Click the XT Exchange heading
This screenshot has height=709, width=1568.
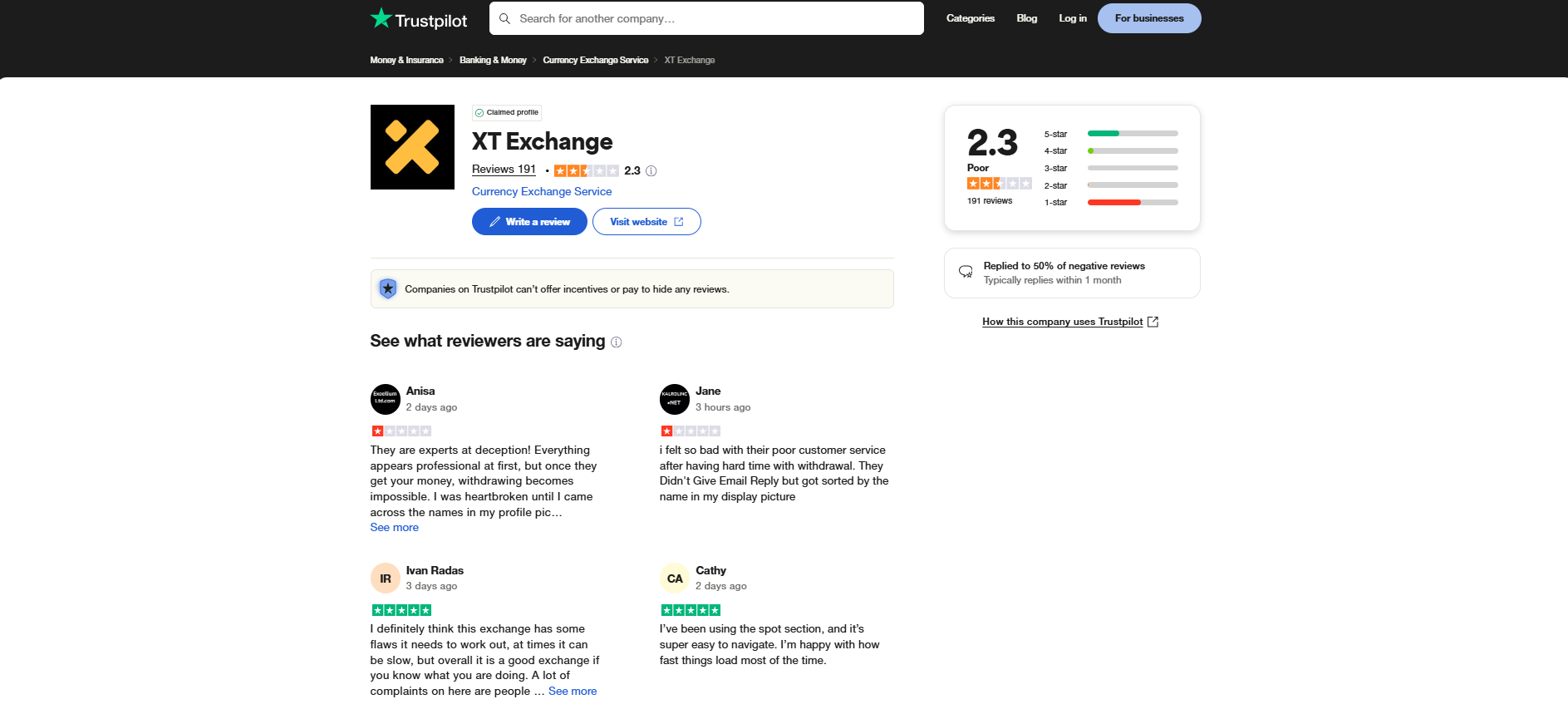pyautogui.click(x=542, y=141)
